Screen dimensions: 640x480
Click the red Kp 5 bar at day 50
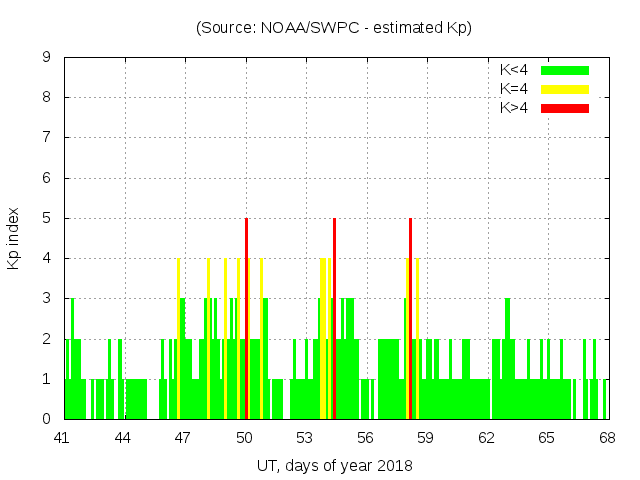(x=246, y=320)
